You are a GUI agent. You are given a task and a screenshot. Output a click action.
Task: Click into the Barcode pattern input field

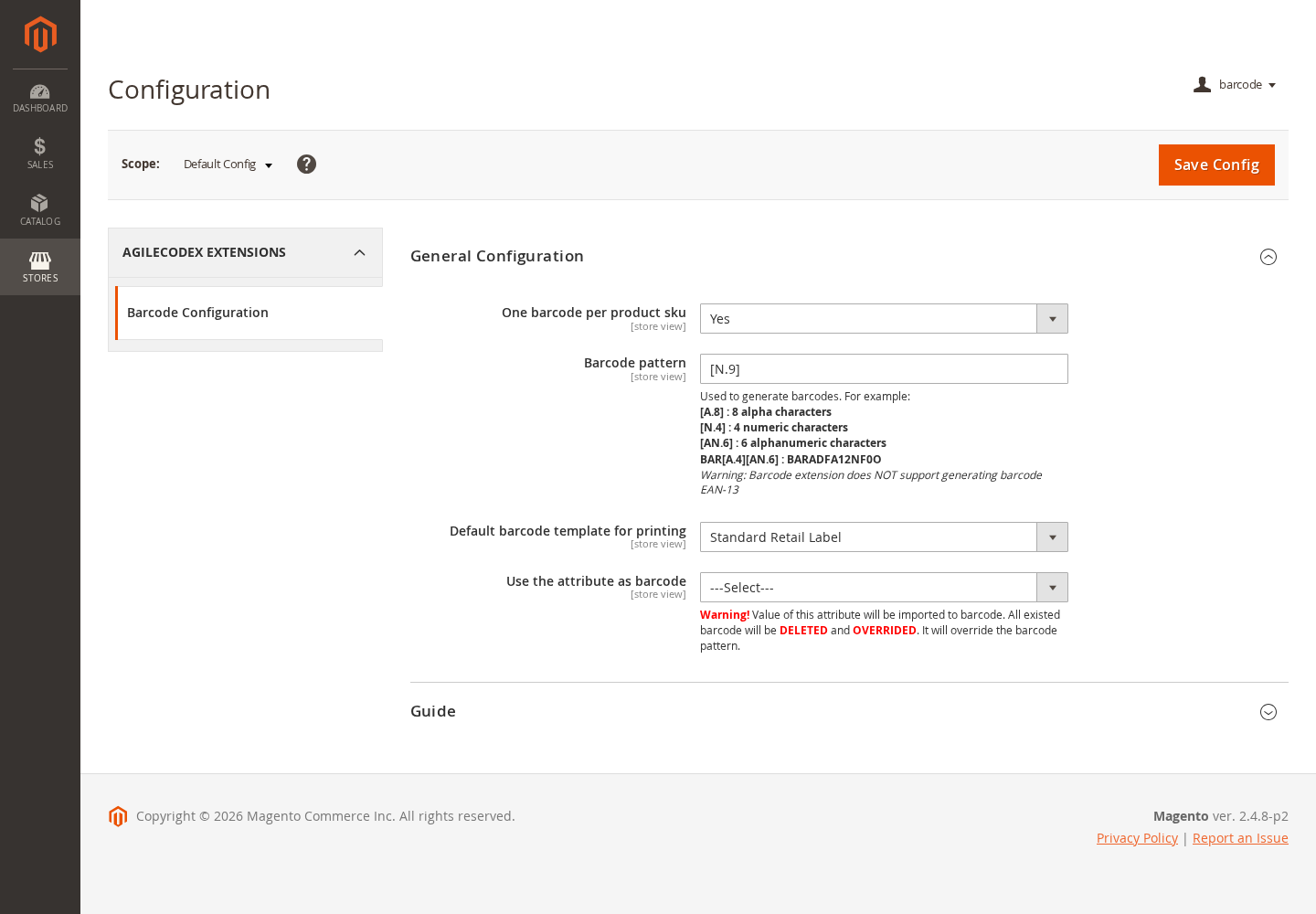click(x=884, y=369)
